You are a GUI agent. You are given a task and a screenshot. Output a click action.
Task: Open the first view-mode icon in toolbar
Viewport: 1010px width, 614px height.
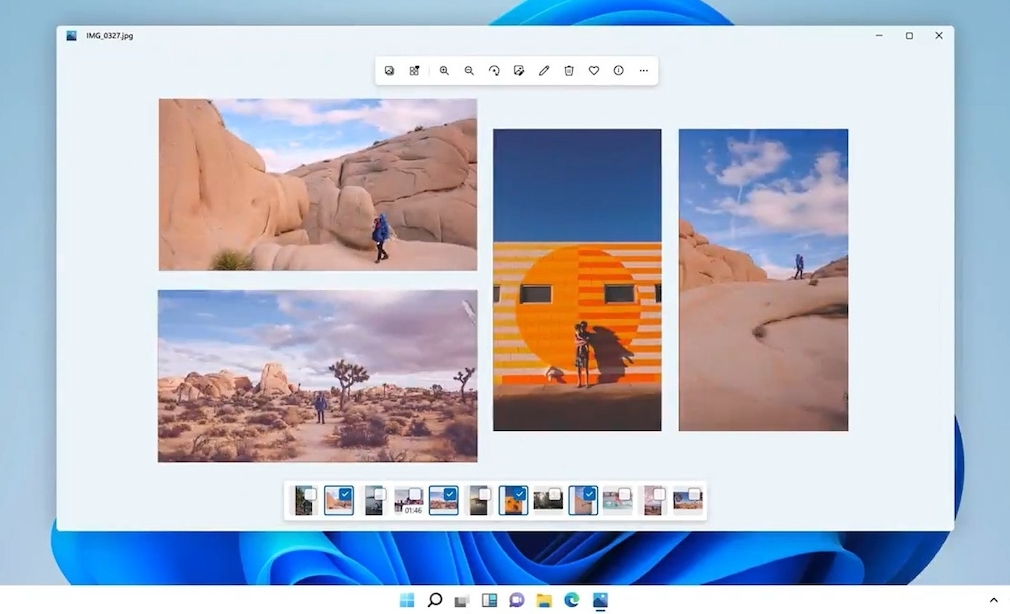click(389, 71)
